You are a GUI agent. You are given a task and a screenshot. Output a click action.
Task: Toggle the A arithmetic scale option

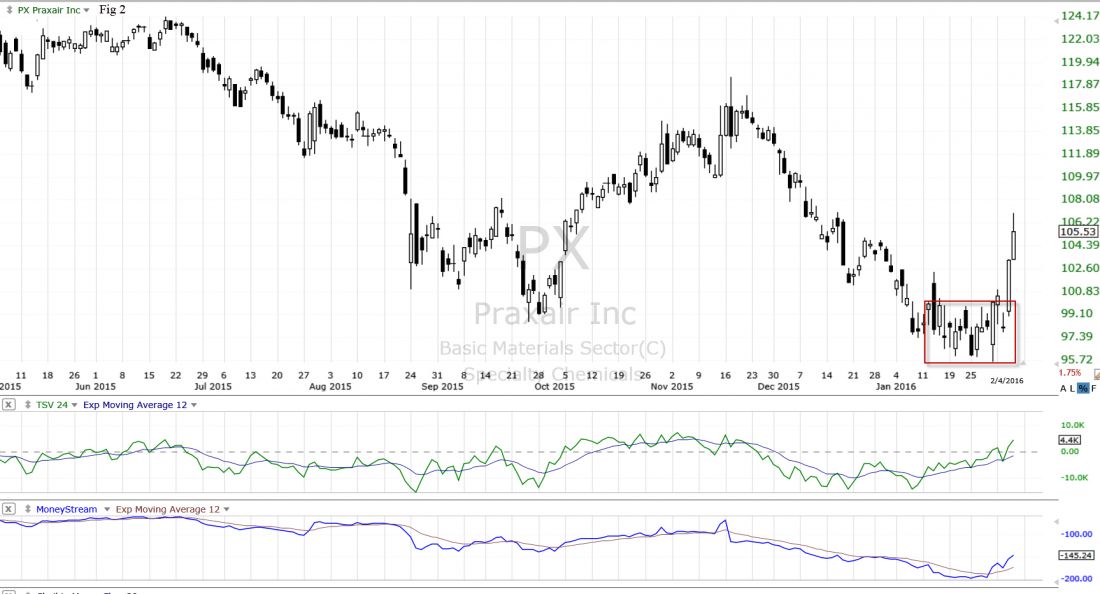[x=1064, y=387]
